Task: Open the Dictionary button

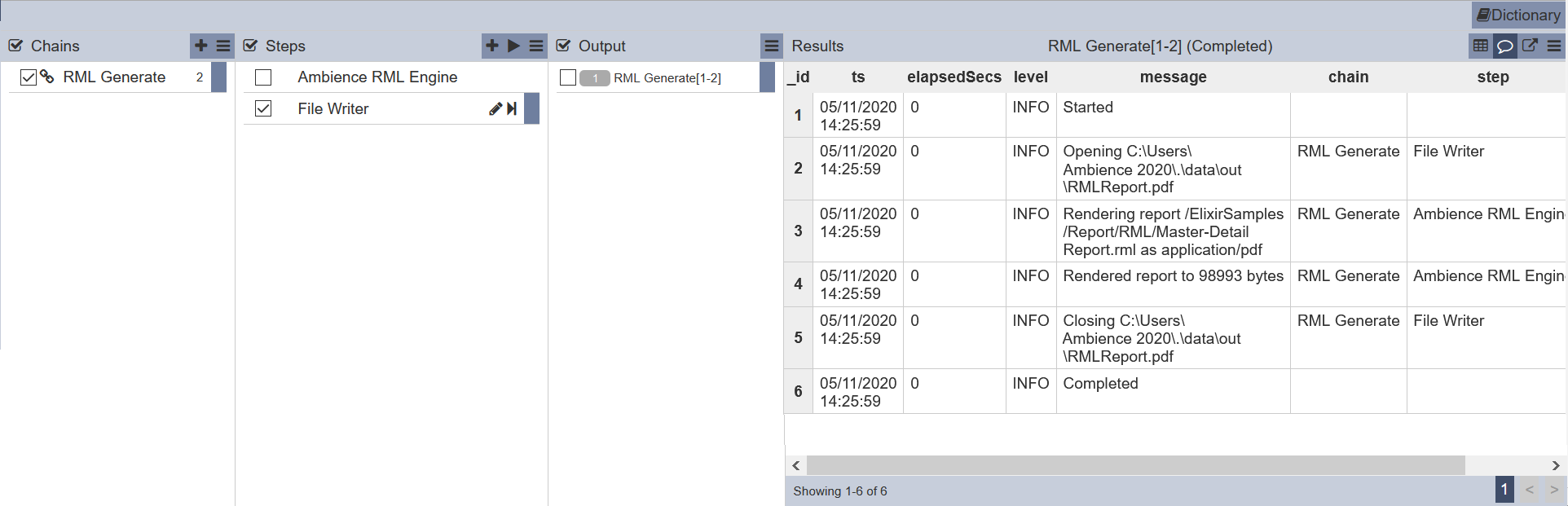Action: point(1519,15)
